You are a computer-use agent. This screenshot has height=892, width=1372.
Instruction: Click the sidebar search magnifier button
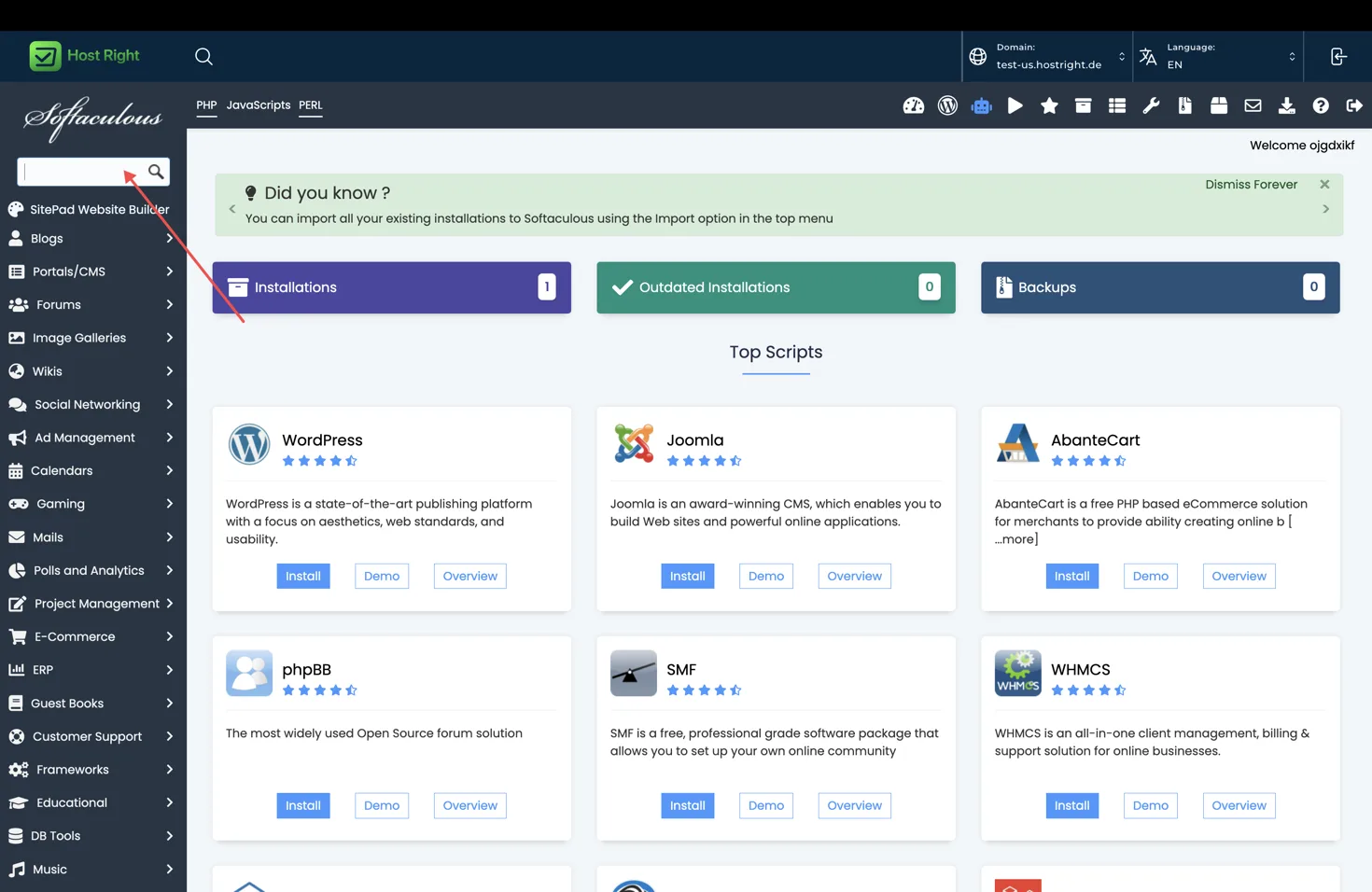(156, 172)
